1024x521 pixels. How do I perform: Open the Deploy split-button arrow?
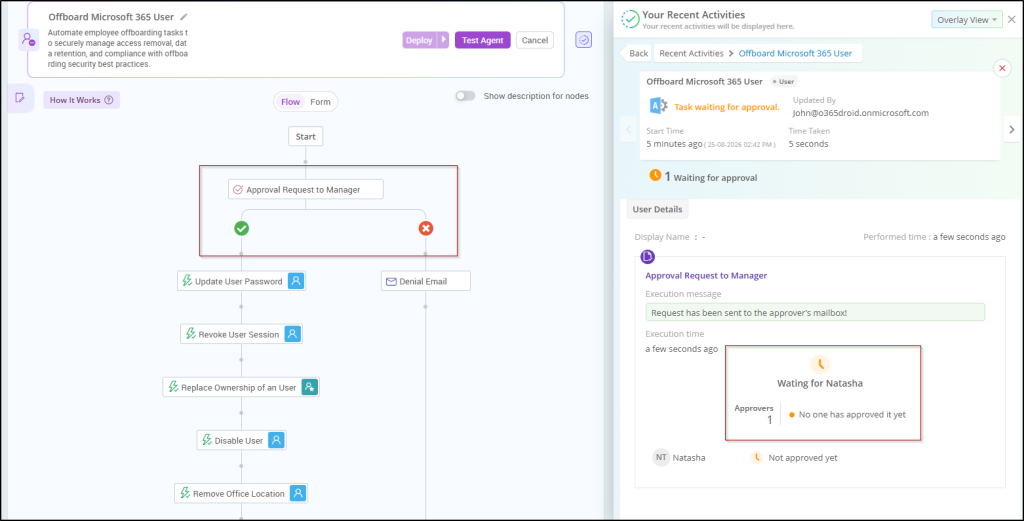coord(443,40)
